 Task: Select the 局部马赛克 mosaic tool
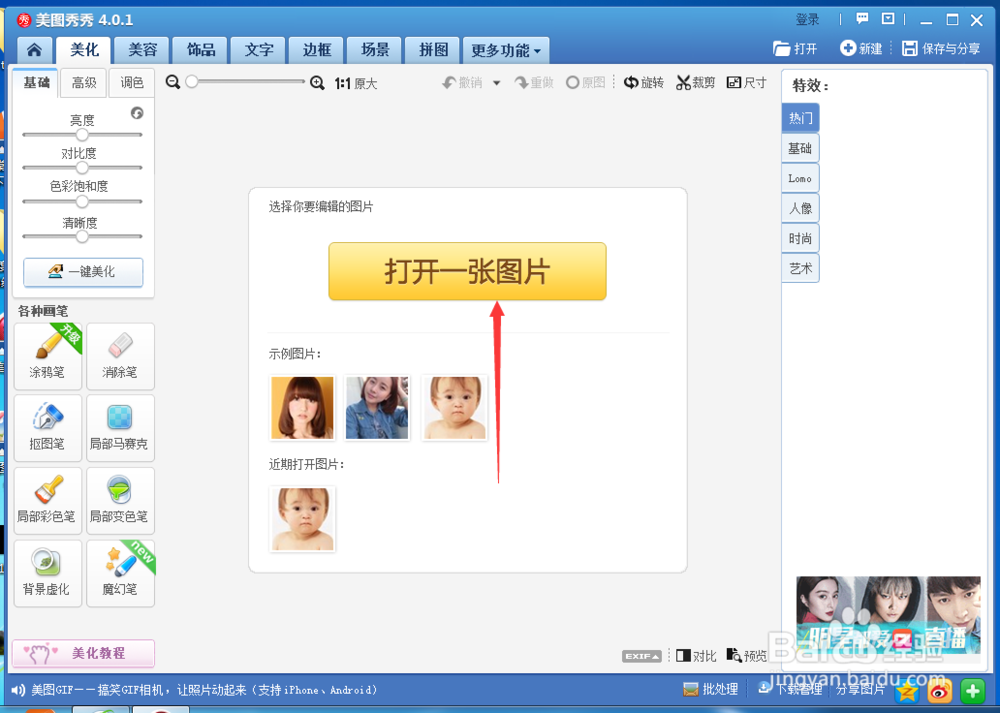coord(120,428)
